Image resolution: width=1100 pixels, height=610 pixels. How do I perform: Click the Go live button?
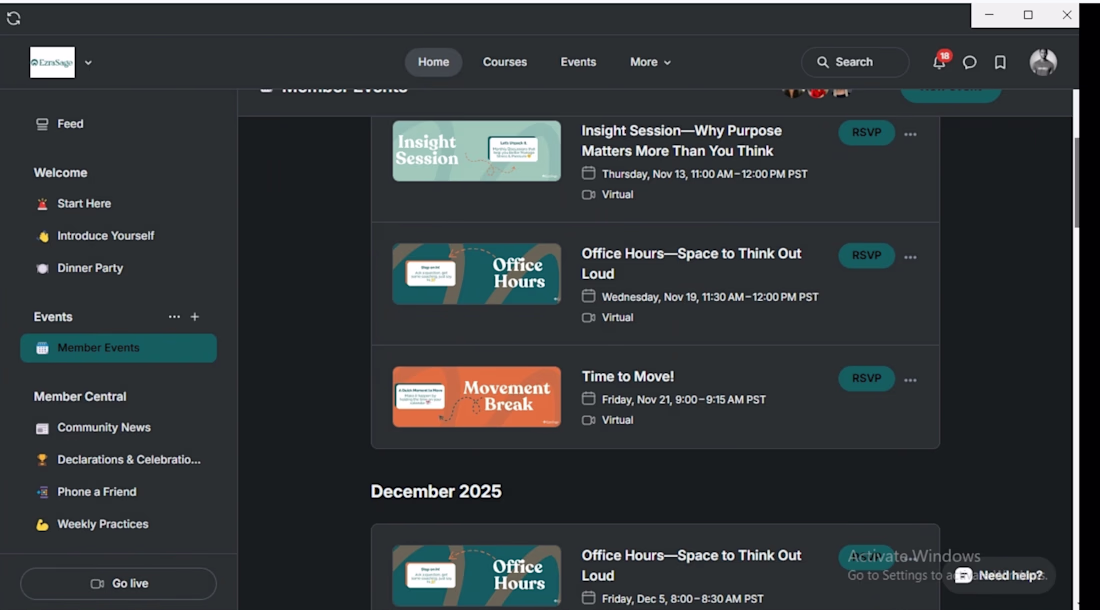click(x=118, y=583)
